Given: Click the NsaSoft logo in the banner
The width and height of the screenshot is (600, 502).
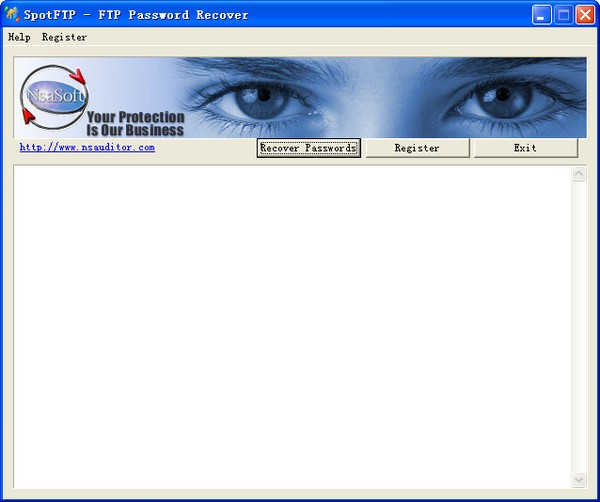Looking at the screenshot, I should coord(54,96).
